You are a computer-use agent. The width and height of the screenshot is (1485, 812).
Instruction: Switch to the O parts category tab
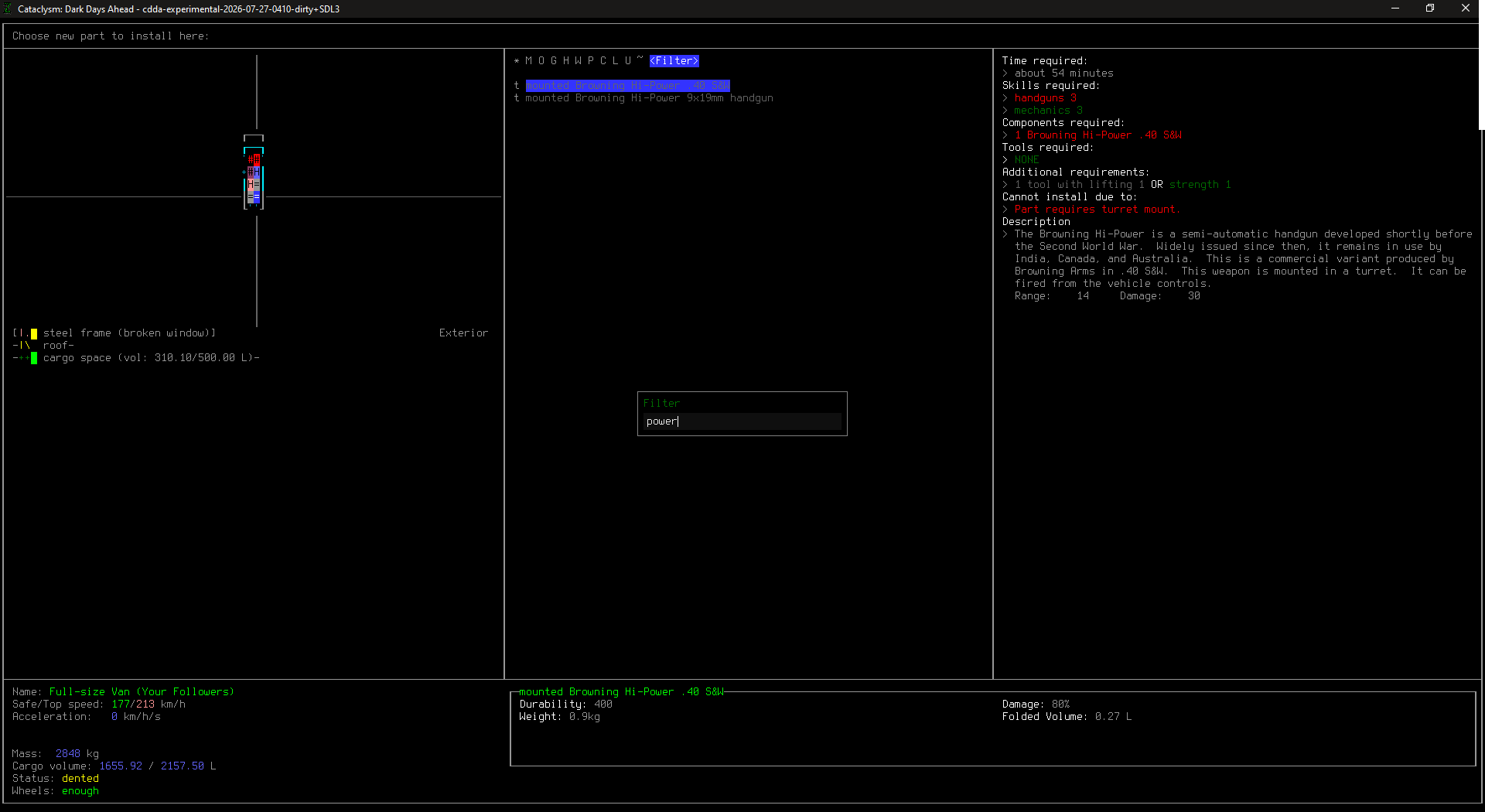pyautogui.click(x=541, y=61)
